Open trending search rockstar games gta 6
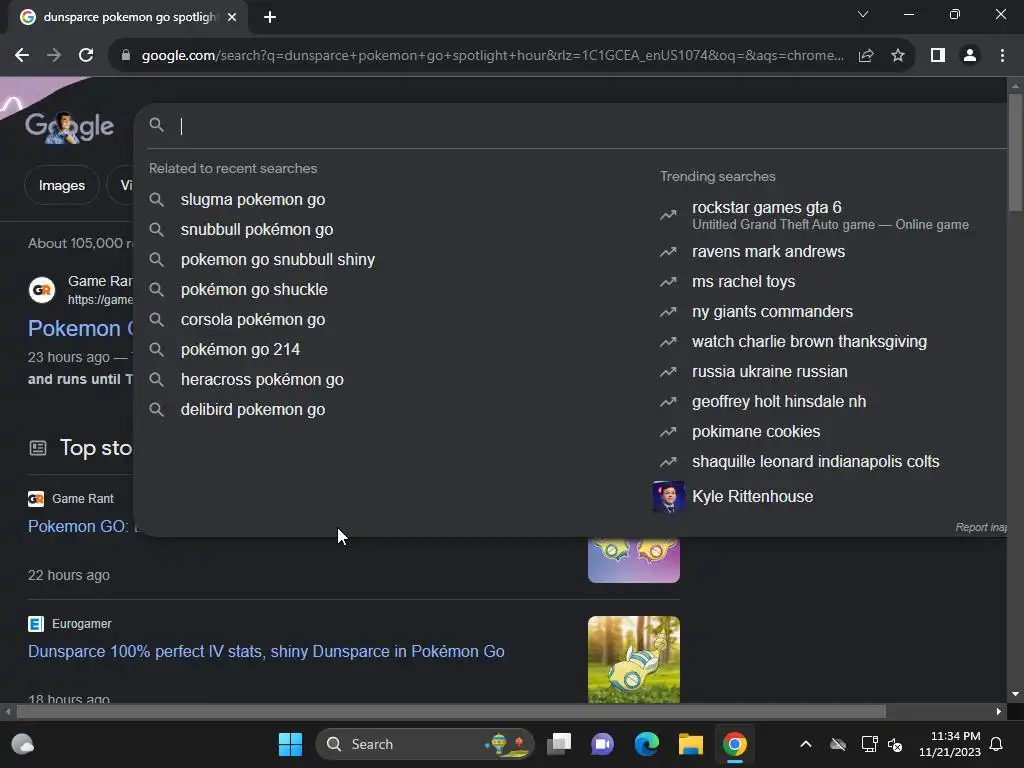The width and height of the screenshot is (1024, 768). click(830, 215)
